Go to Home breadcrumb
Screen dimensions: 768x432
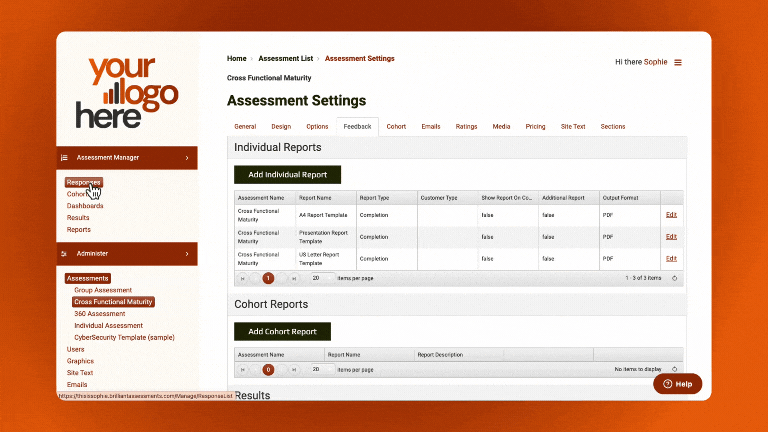click(237, 59)
